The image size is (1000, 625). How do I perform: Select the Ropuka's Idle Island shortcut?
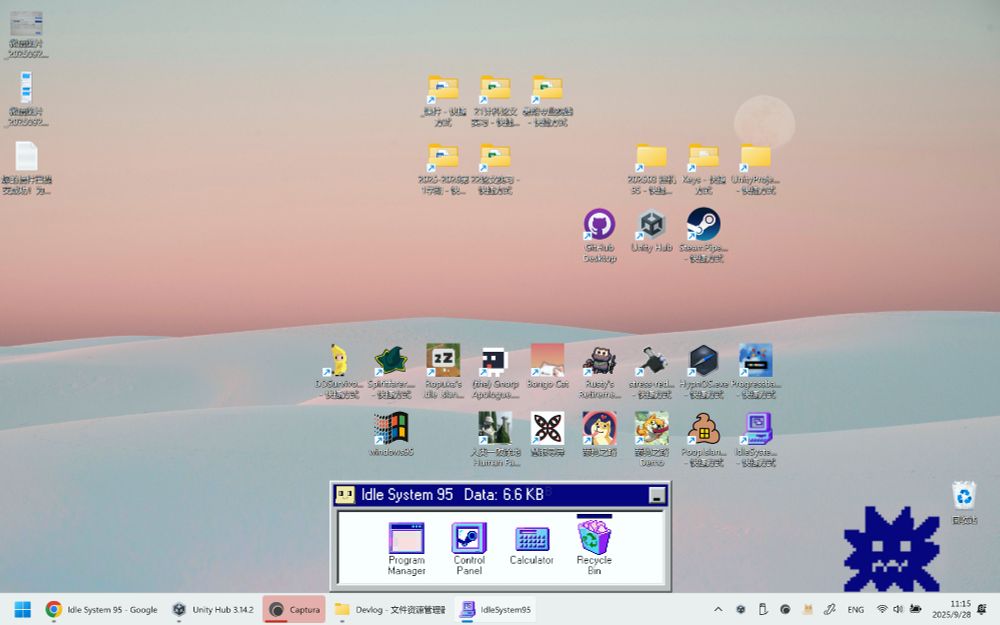pos(443,372)
